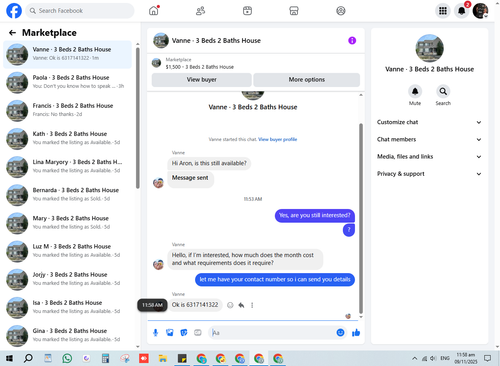The image size is (500, 366).
Task: Choose a GIF icon in composer
Action: point(198,332)
